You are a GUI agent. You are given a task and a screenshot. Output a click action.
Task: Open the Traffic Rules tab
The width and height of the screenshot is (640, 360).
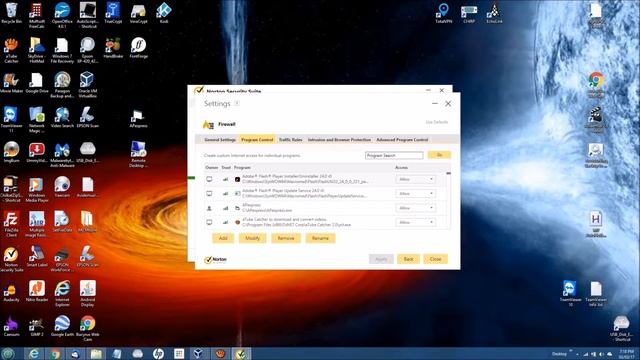291,140
